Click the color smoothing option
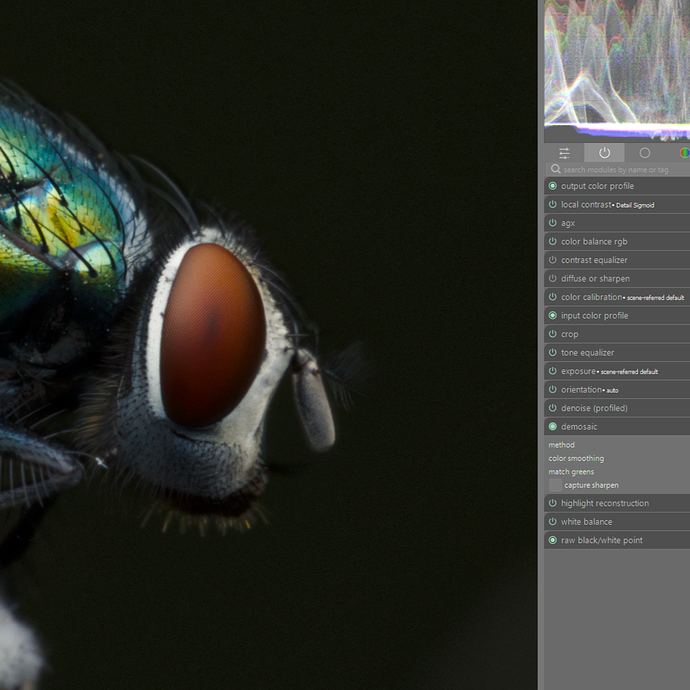 coord(576,458)
